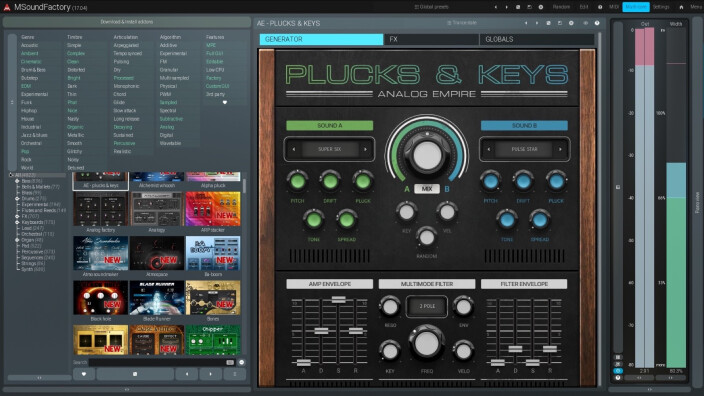Expand the Organ category in tree
This screenshot has width=704, height=396.
[17, 240]
